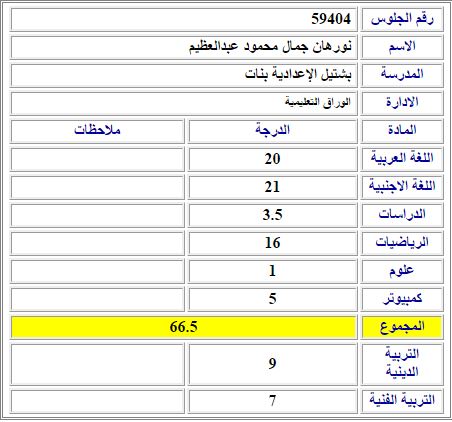Screen dimensions: 452x422
Task: Click the الدرجة column header
Action: pos(273,131)
